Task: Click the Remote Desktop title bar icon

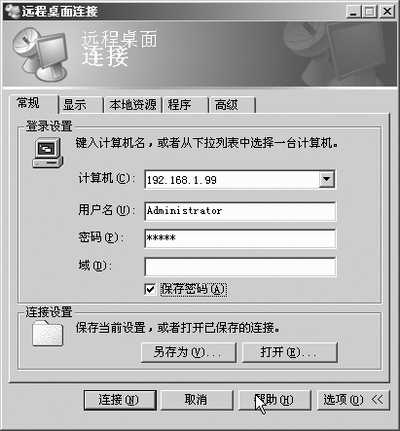Action: click(13, 11)
